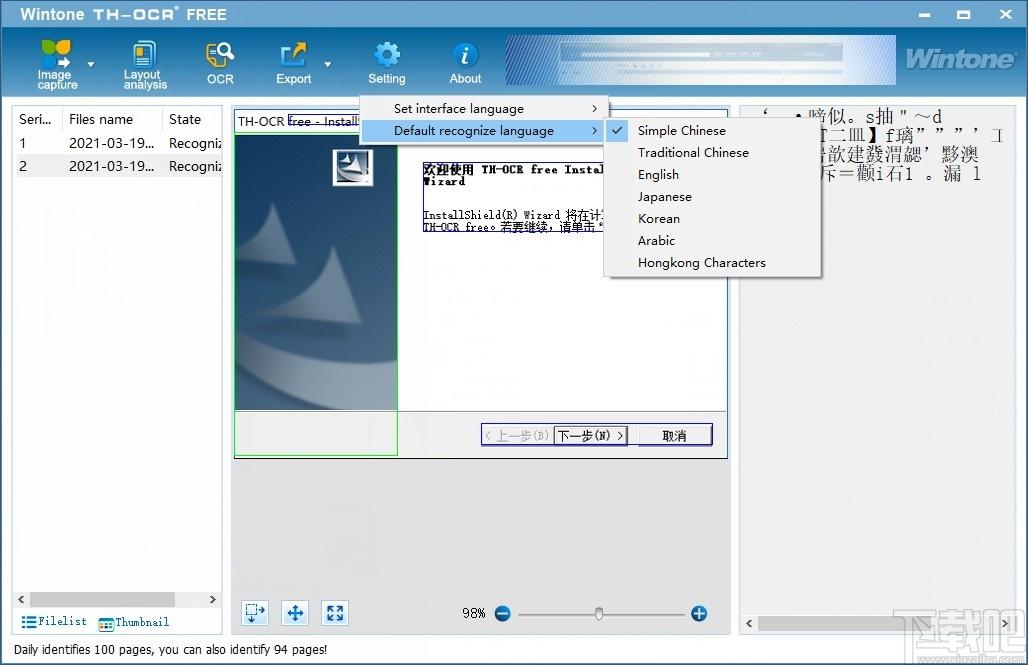Choose Hongkong Characters recognize language
Image resolution: width=1028 pixels, height=665 pixels.
(712, 263)
